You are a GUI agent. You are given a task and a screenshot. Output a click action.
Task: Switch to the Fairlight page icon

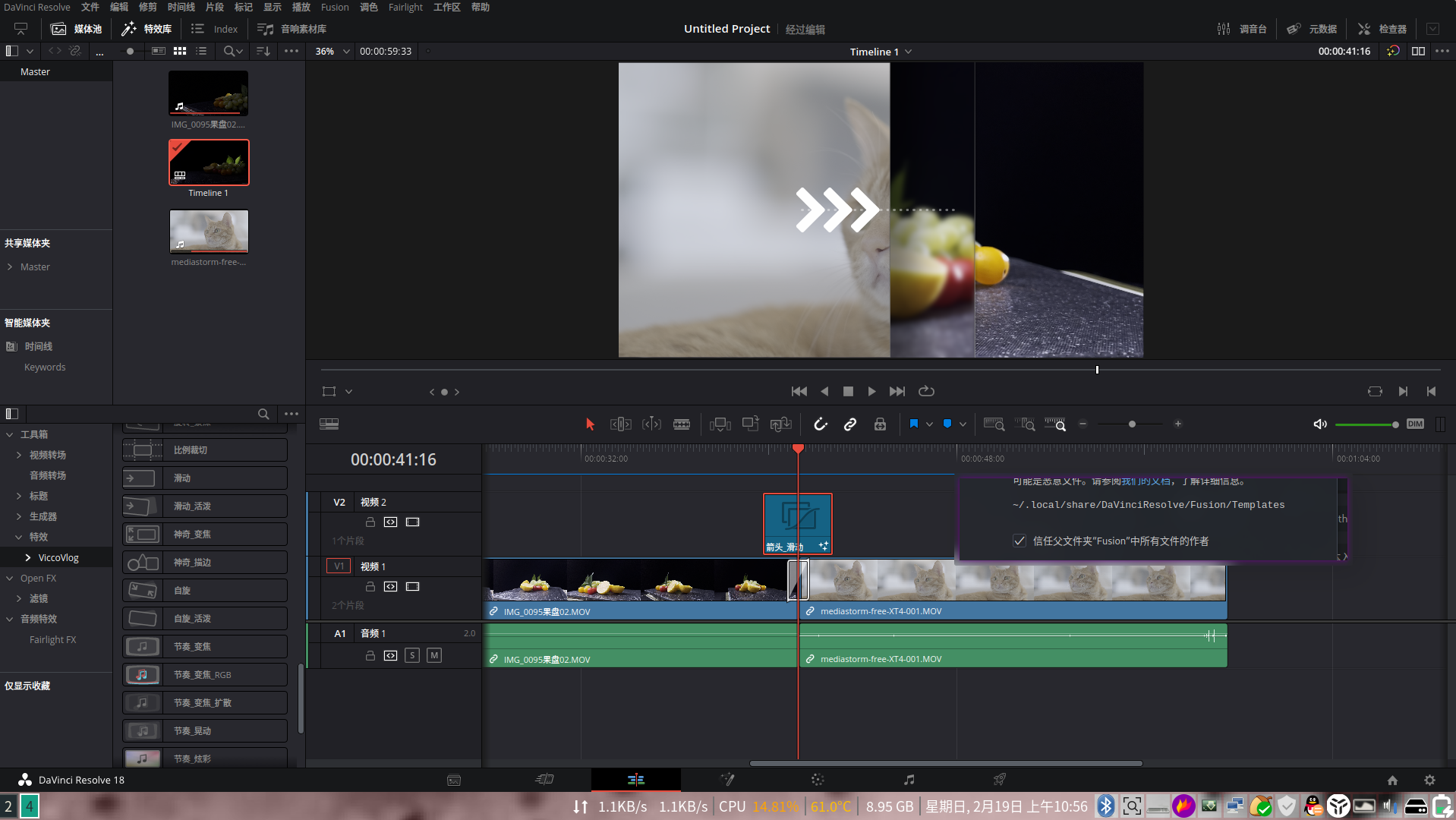909,780
